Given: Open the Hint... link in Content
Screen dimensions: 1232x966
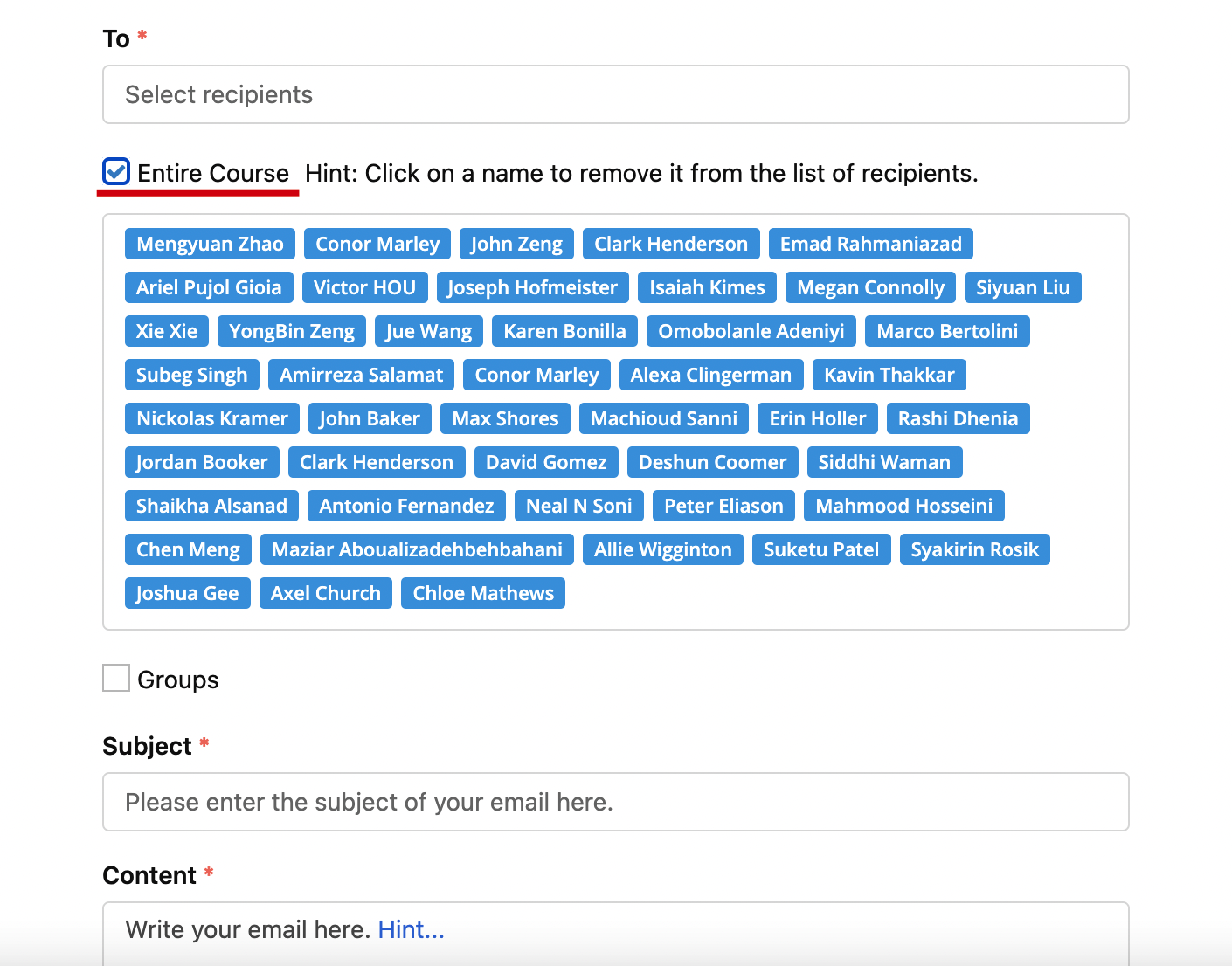Looking at the screenshot, I should (x=412, y=929).
